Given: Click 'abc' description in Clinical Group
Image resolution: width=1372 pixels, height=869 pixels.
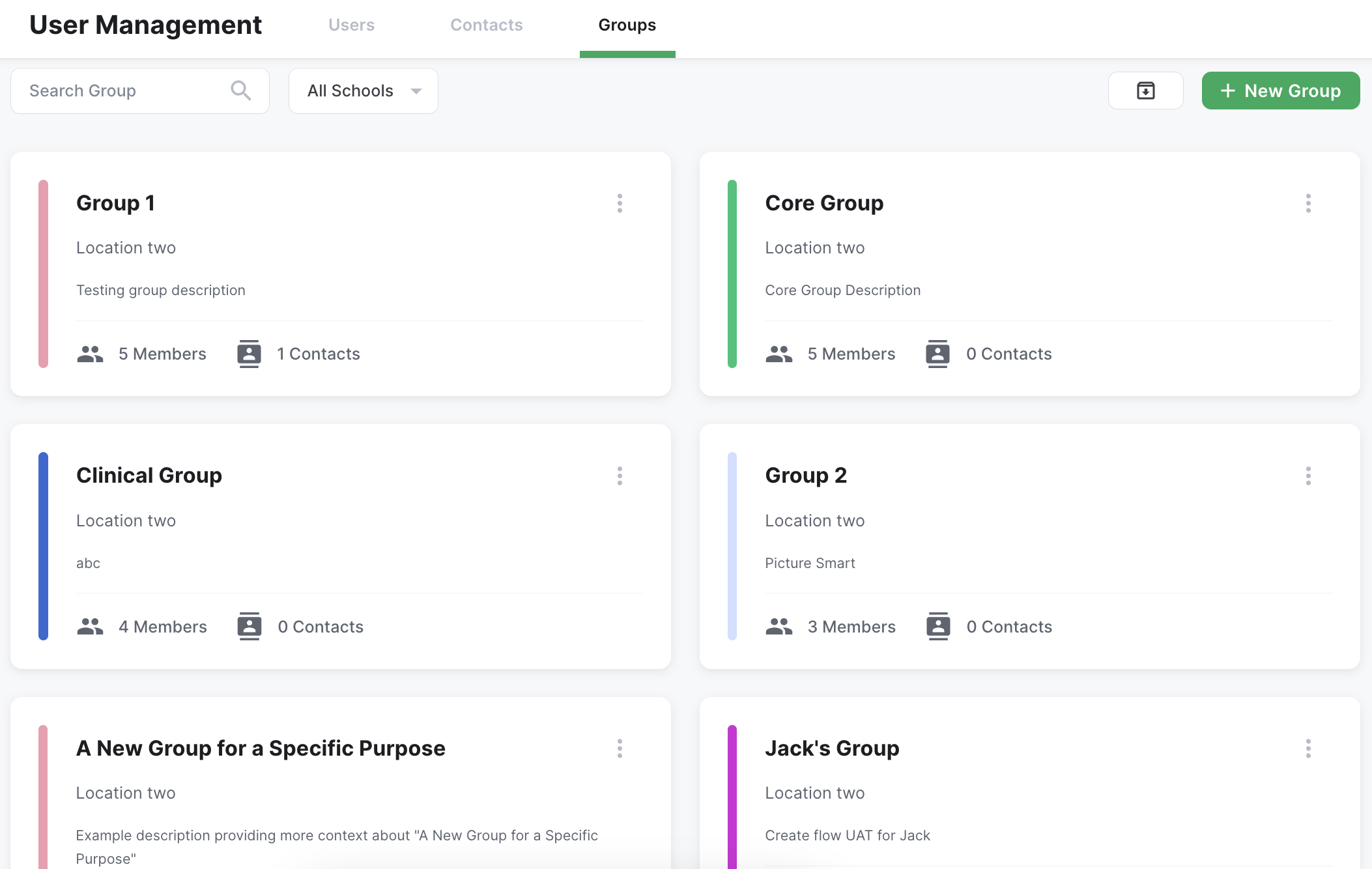Looking at the screenshot, I should coord(88,563).
